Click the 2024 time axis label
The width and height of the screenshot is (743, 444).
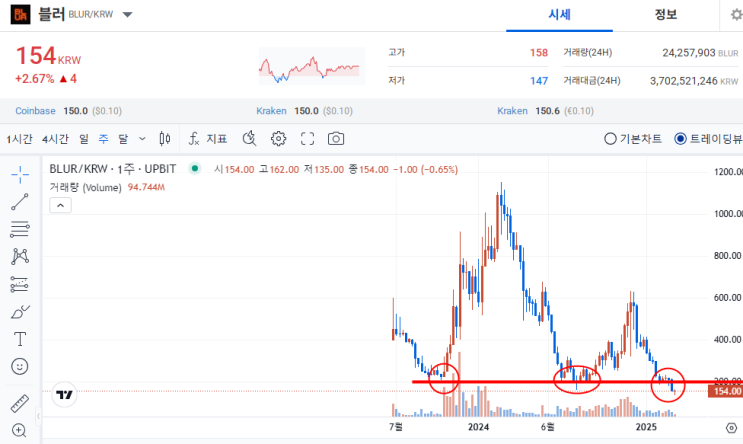(478, 427)
